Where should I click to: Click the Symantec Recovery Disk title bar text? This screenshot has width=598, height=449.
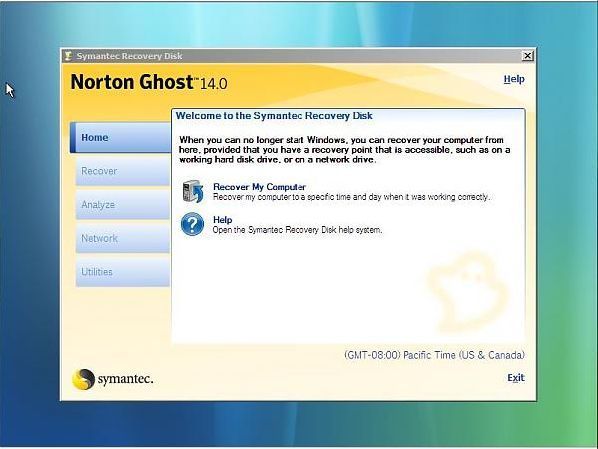pos(129,56)
